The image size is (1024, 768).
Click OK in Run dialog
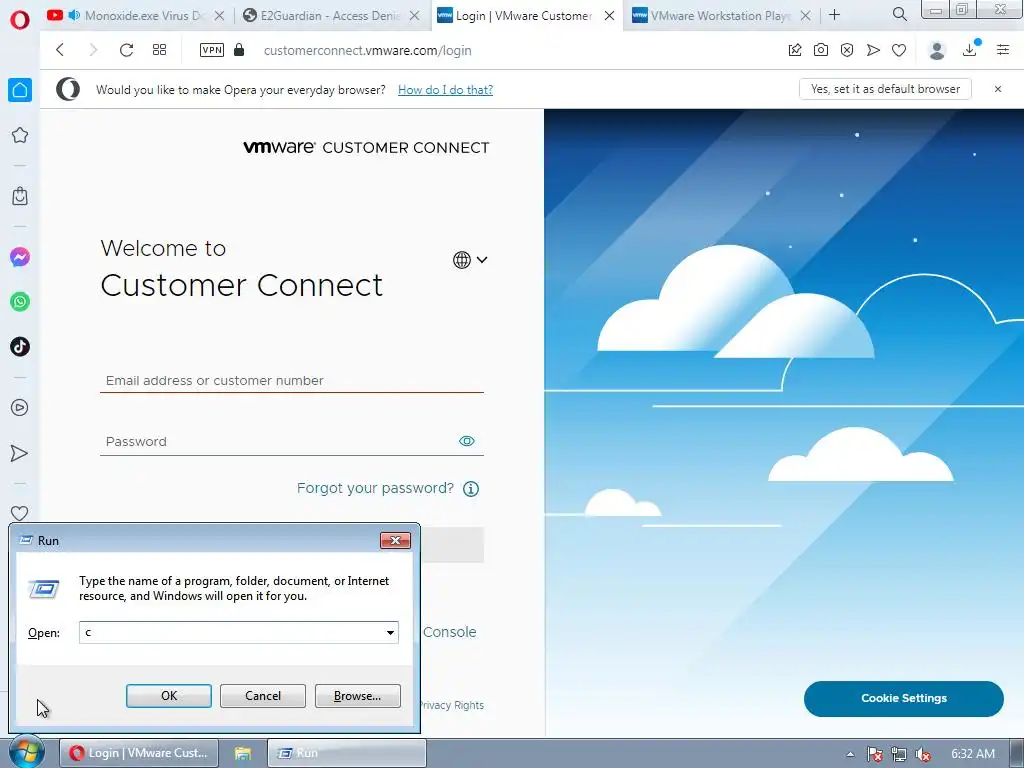pyautogui.click(x=168, y=696)
